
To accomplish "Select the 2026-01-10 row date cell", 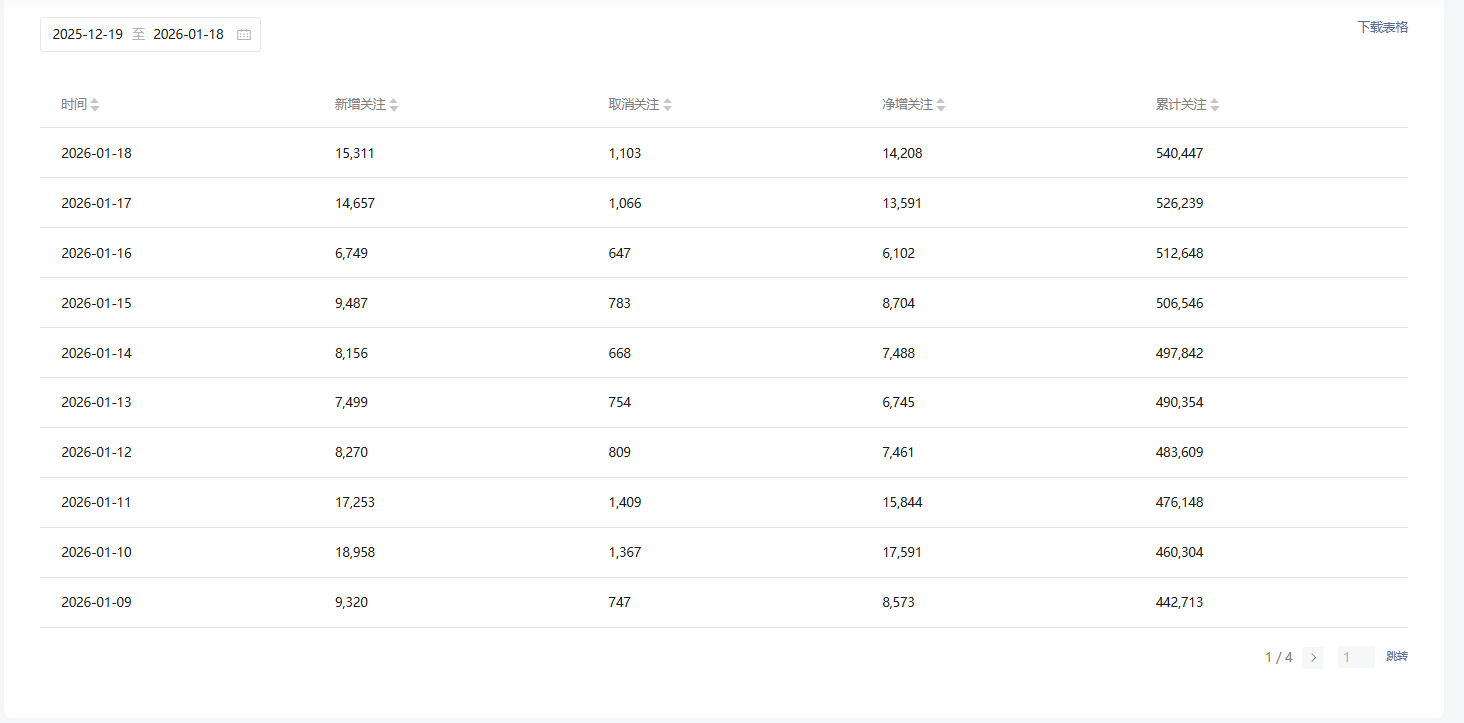I will pyautogui.click(x=96, y=553).
